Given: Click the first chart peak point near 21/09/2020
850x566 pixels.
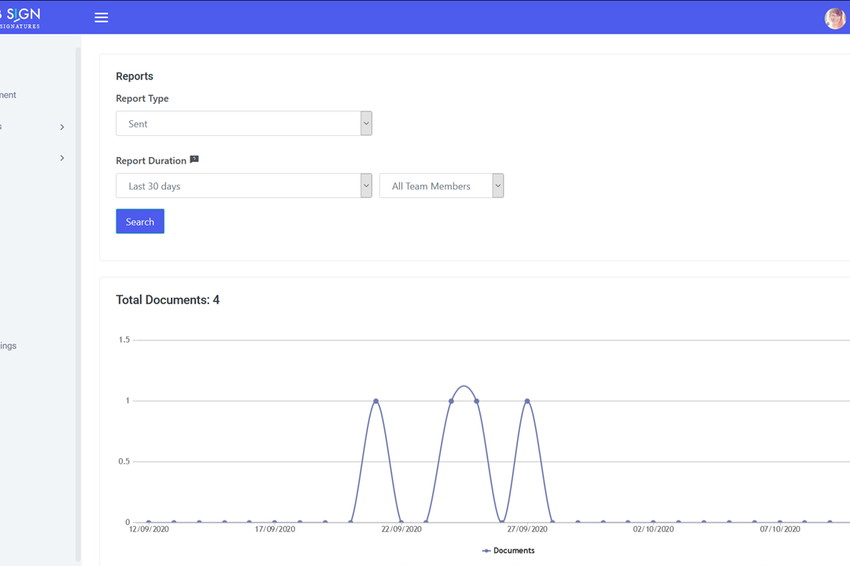Looking at the screenshot, I should tap(376, 401).
